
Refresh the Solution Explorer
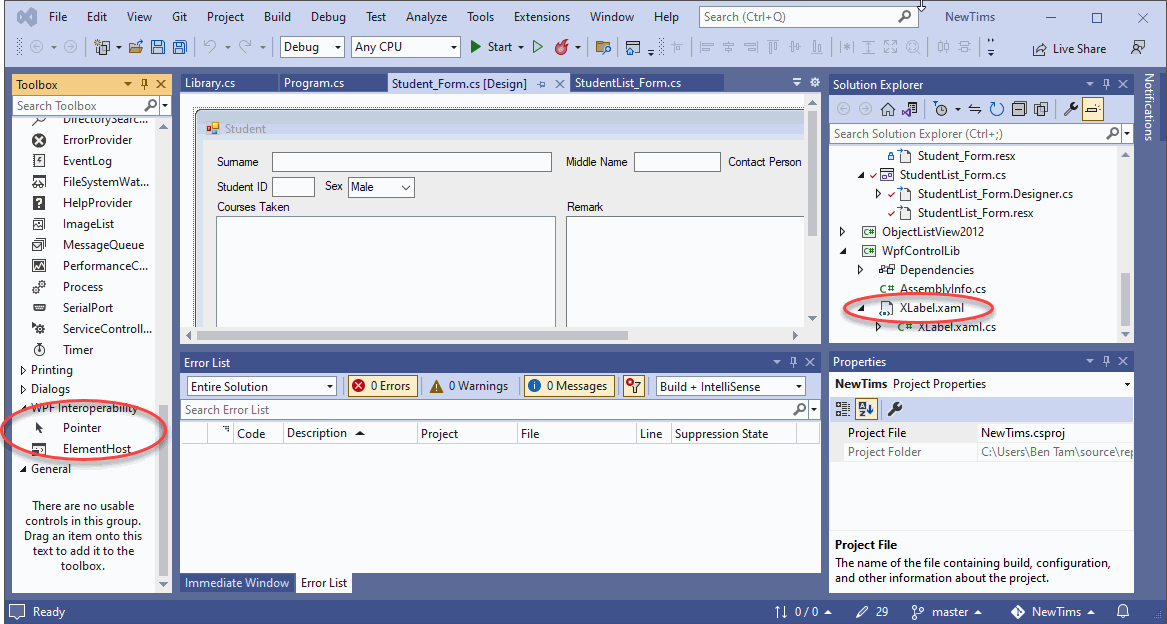pyautogui.click(x=996, y=110)
